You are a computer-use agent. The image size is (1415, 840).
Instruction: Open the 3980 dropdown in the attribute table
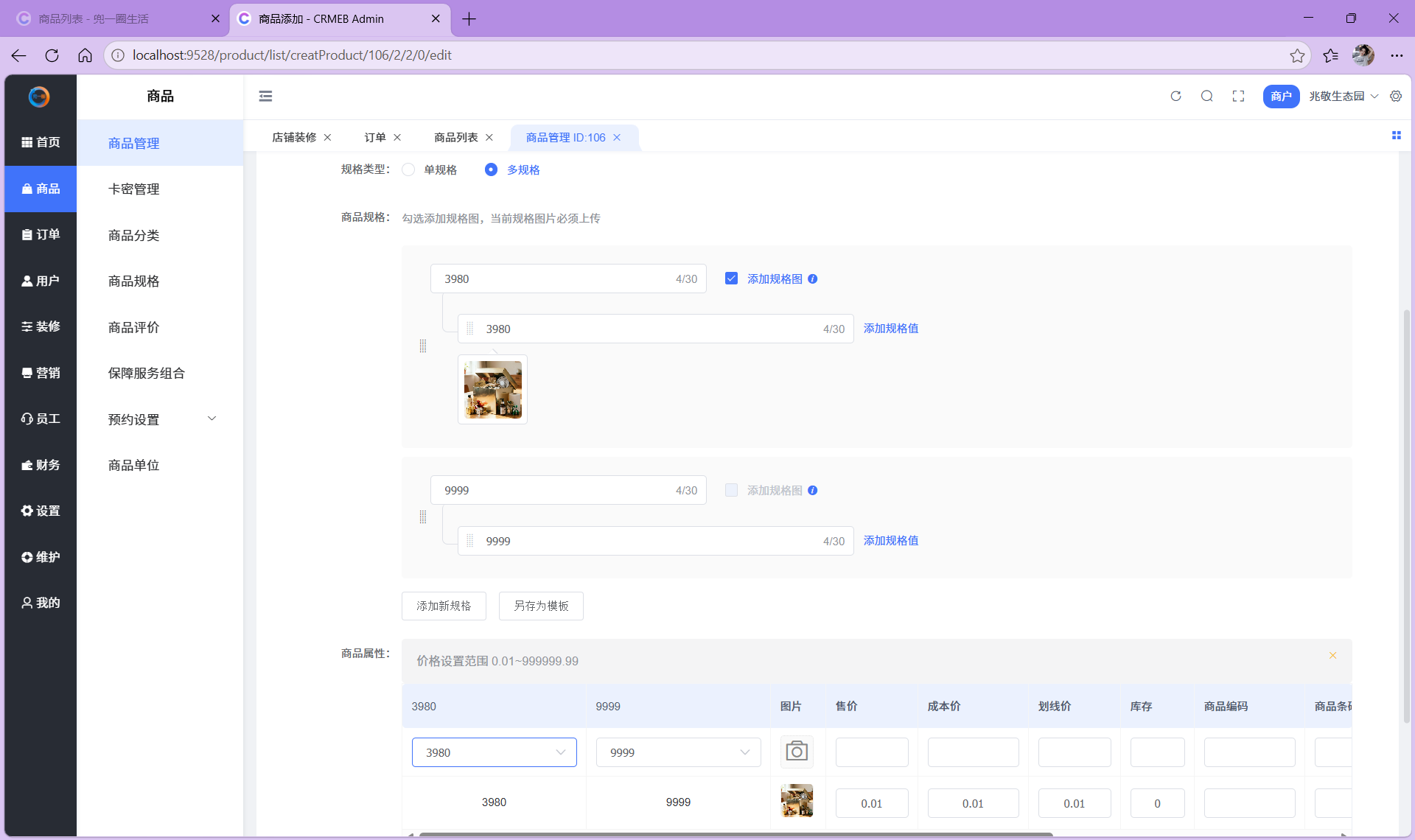pos(494,752)
